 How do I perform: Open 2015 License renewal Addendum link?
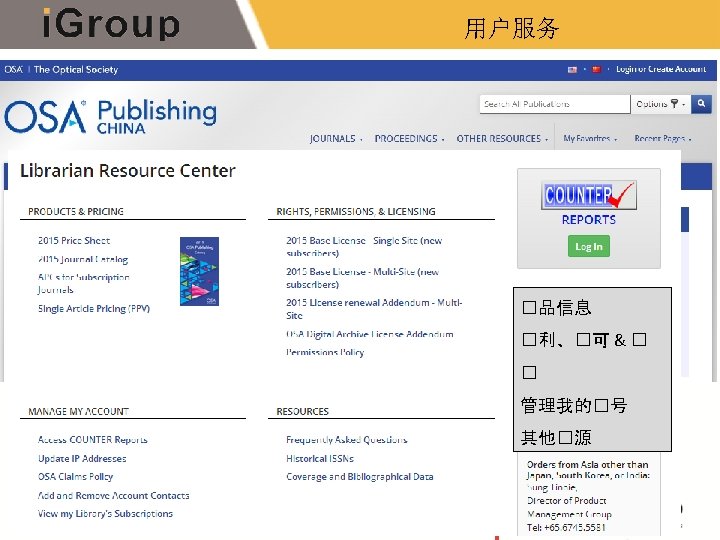point(374,309)
